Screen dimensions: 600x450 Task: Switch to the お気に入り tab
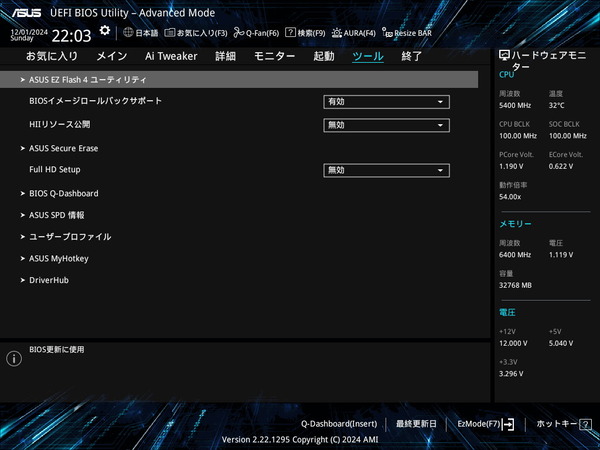tap(52, 56)
